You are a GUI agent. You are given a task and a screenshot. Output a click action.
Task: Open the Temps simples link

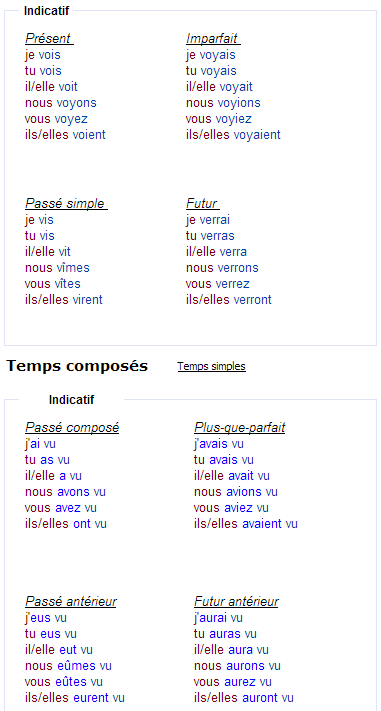pos(211,366)
